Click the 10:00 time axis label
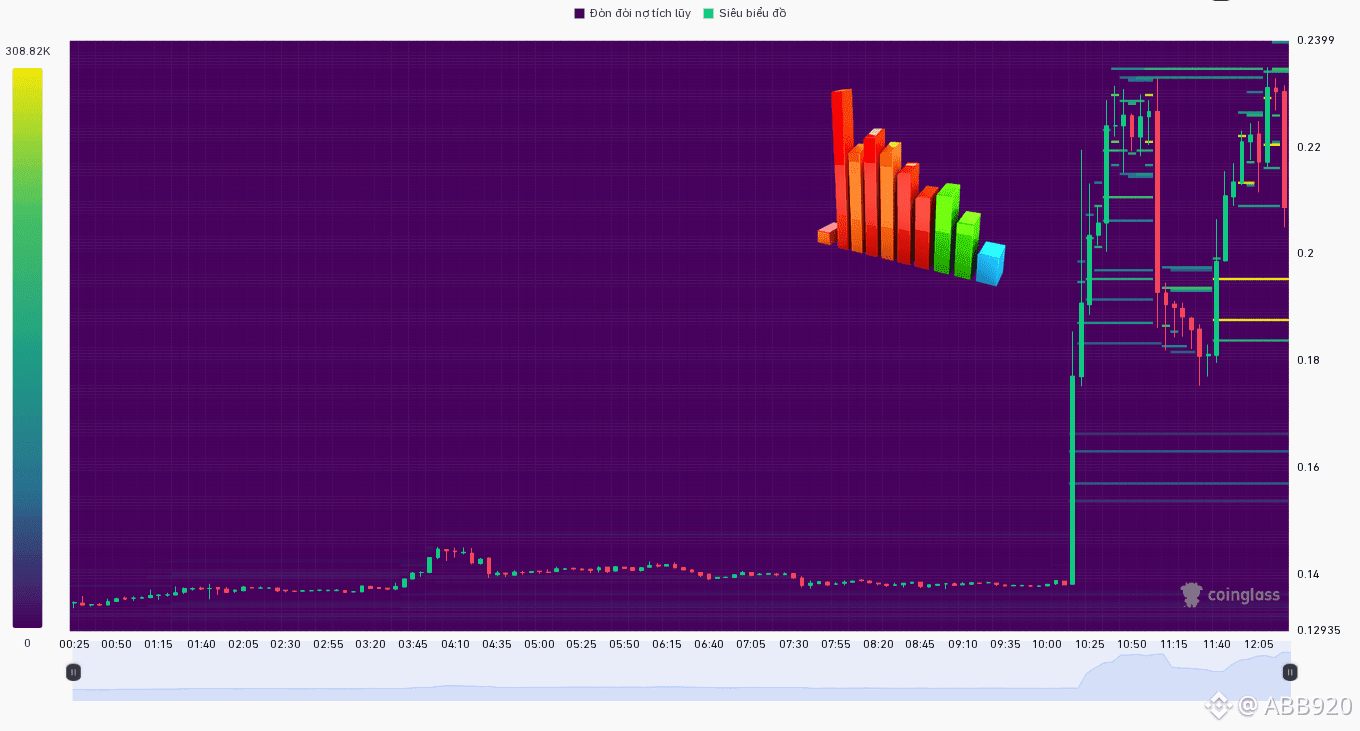1360x731 pixels. coord(1047,644)
